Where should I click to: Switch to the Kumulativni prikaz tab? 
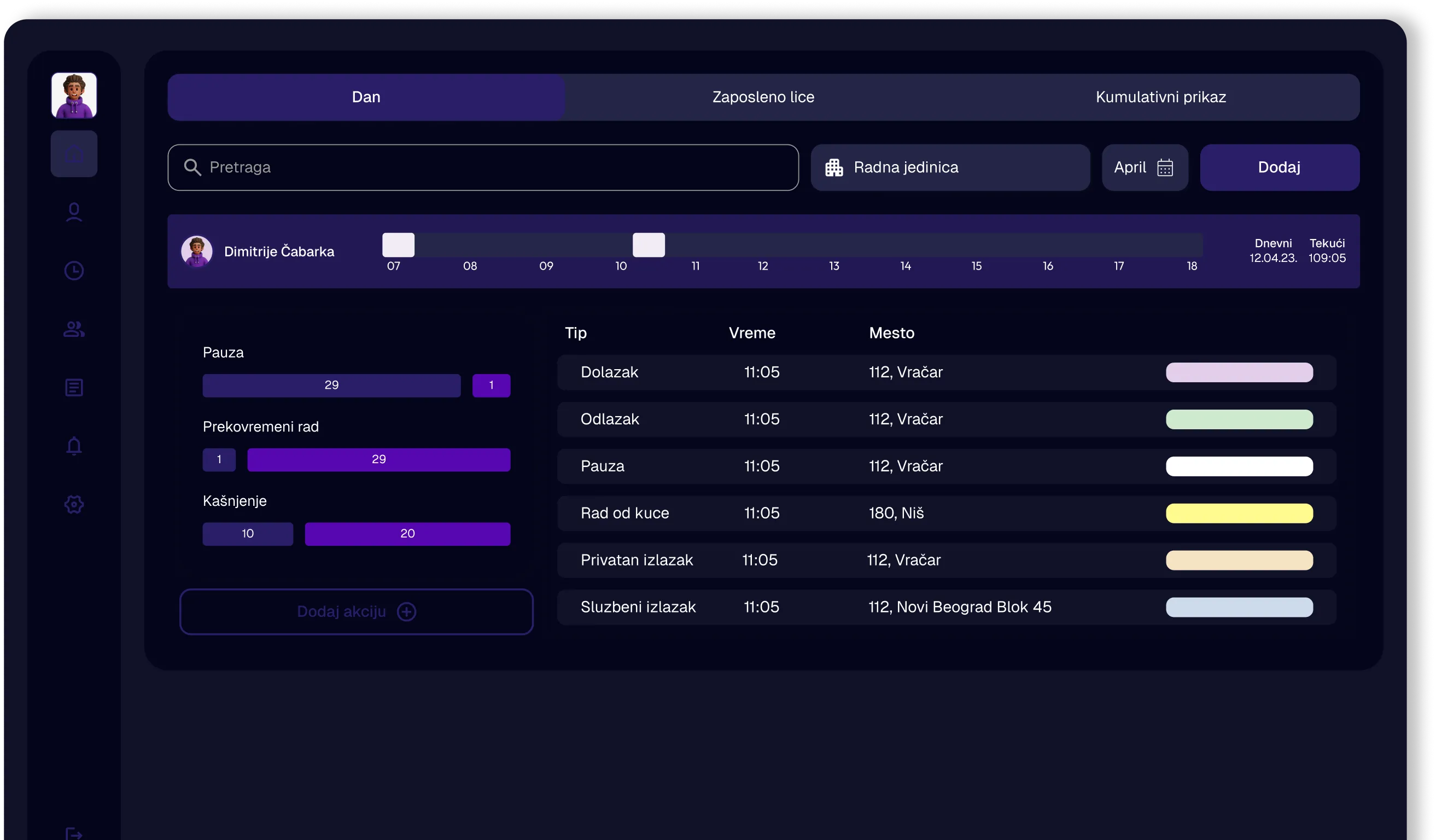(x=1160, y=97)
